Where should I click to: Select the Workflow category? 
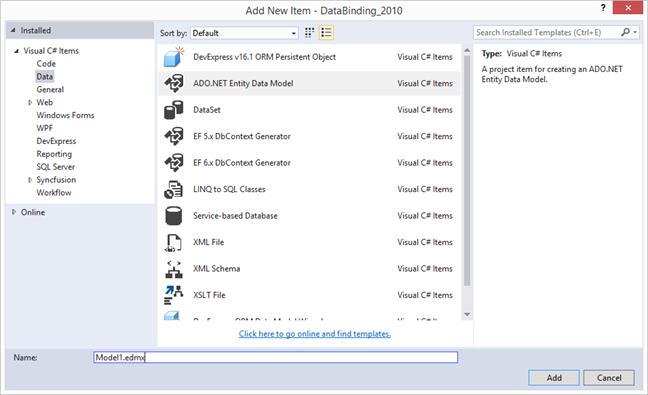tap(54, 193)
